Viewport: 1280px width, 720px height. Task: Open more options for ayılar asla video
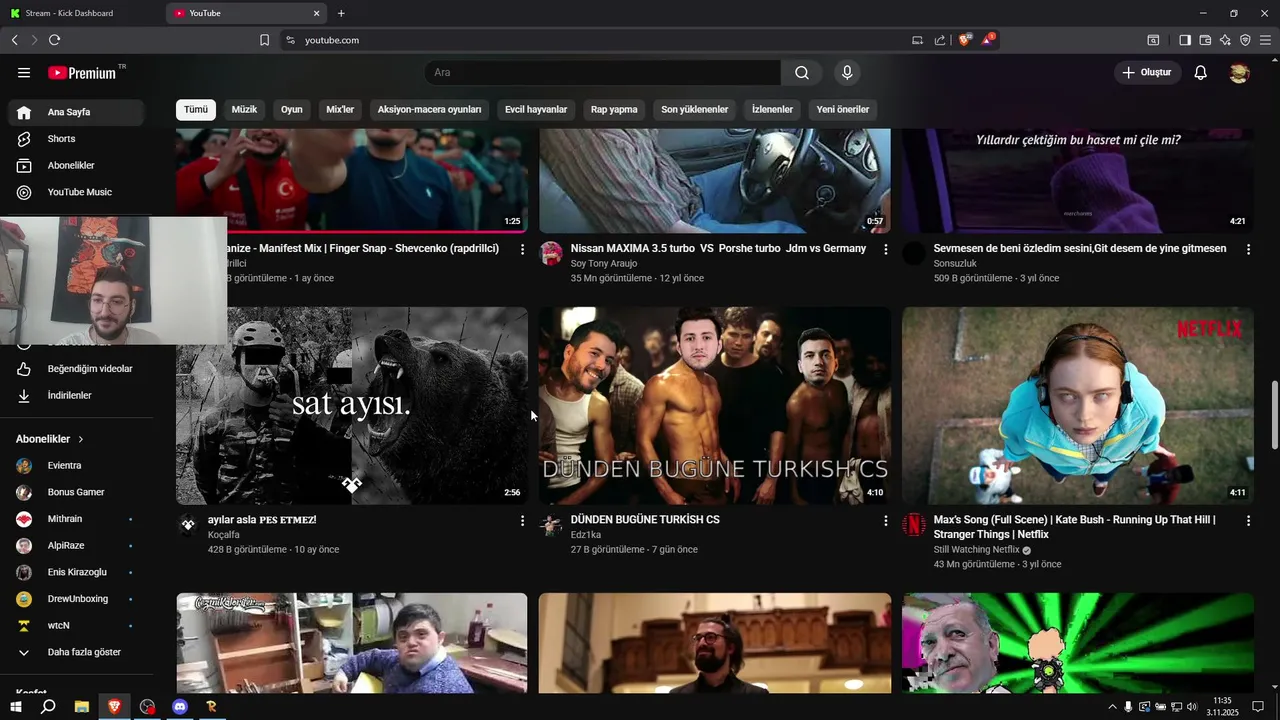[522, 521]
